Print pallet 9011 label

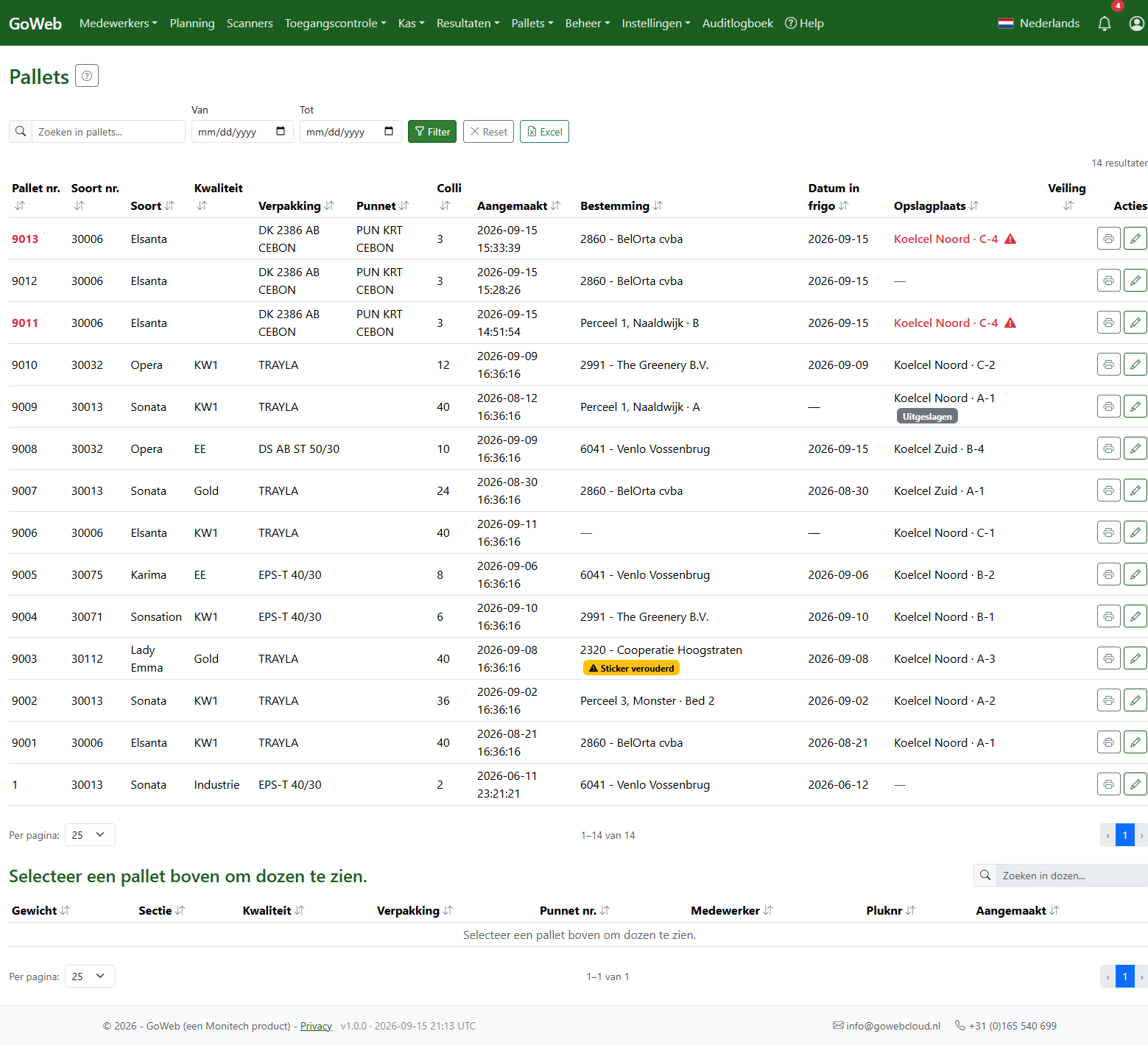[1108, 323]
